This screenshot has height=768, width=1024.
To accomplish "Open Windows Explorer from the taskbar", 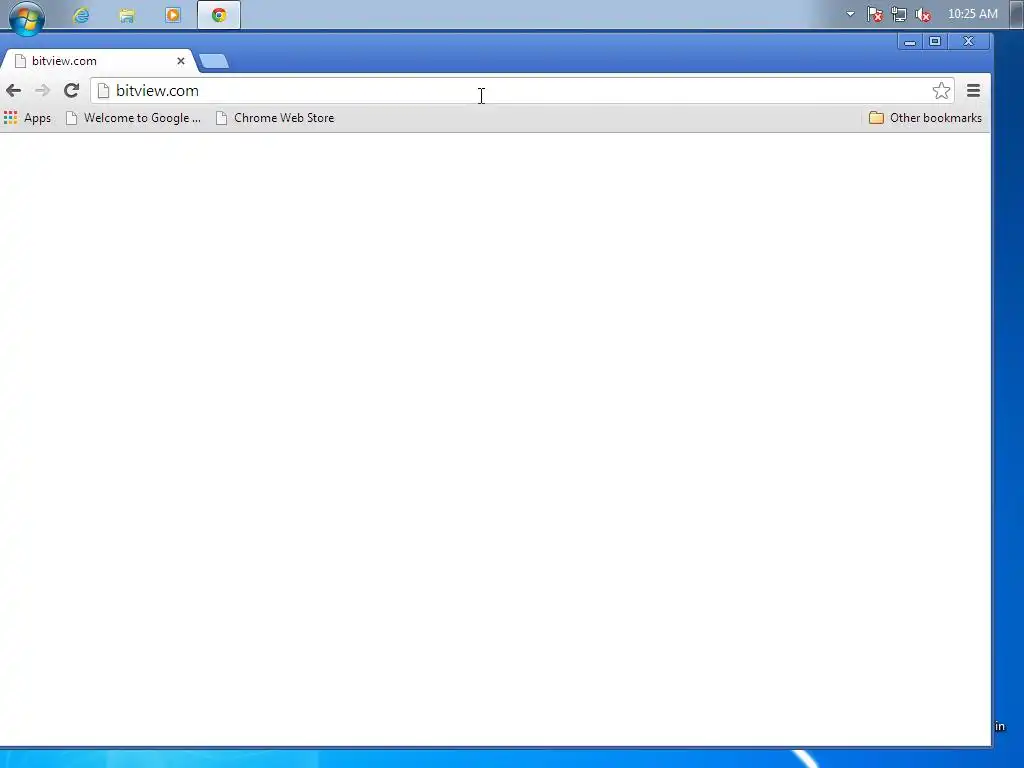I will tap(127, 15).
